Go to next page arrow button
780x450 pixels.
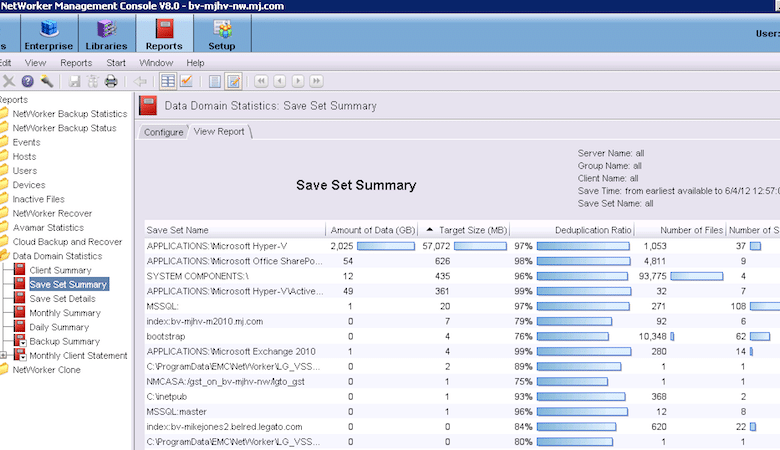coord(298,81)
